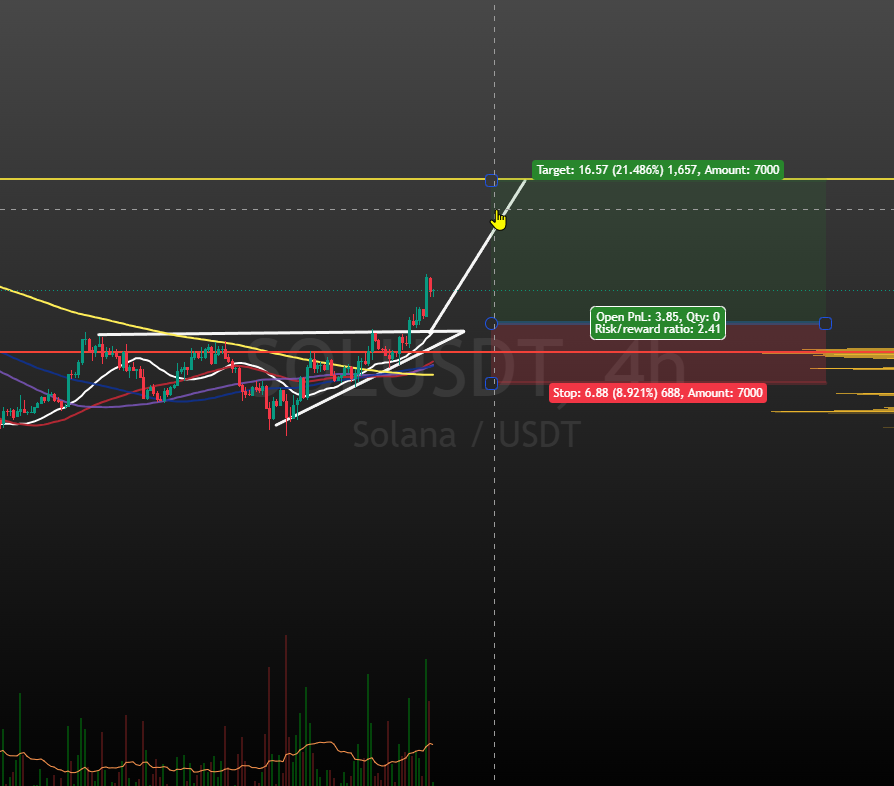Click the Target 16.57 profit label
This screenshot has width=894, height=786.
pos(657,170)
